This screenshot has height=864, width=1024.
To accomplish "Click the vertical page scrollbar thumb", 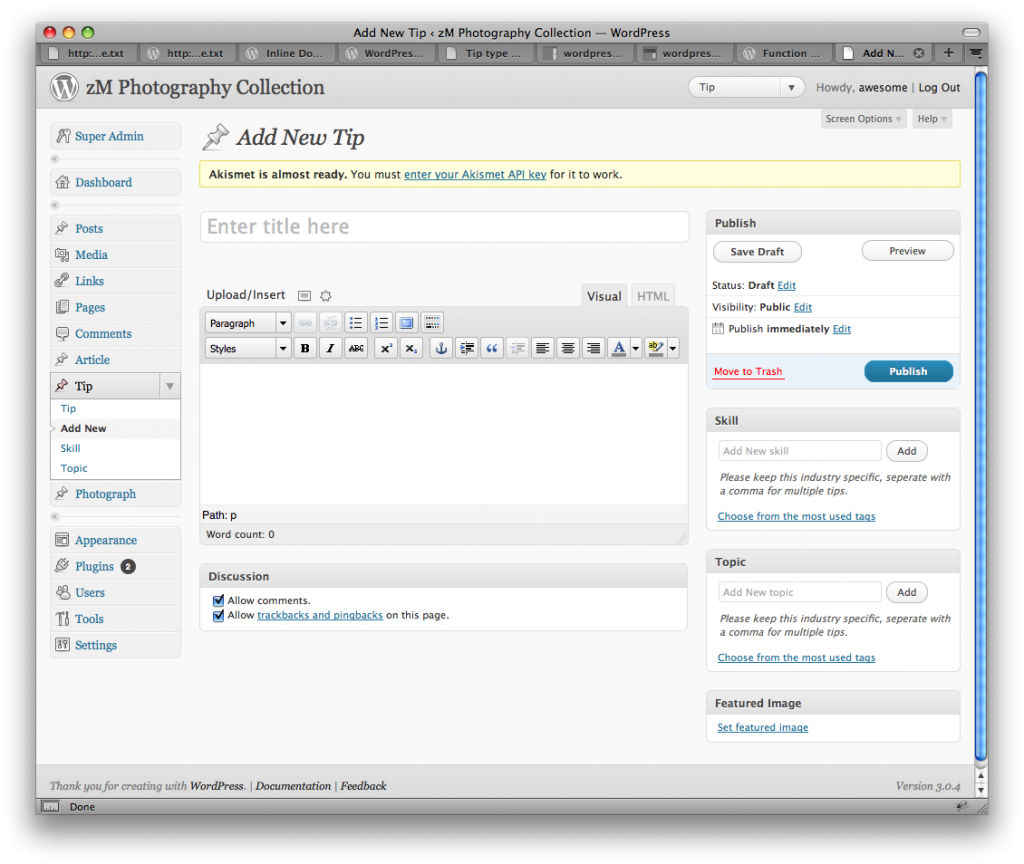I will coord(980,416).
